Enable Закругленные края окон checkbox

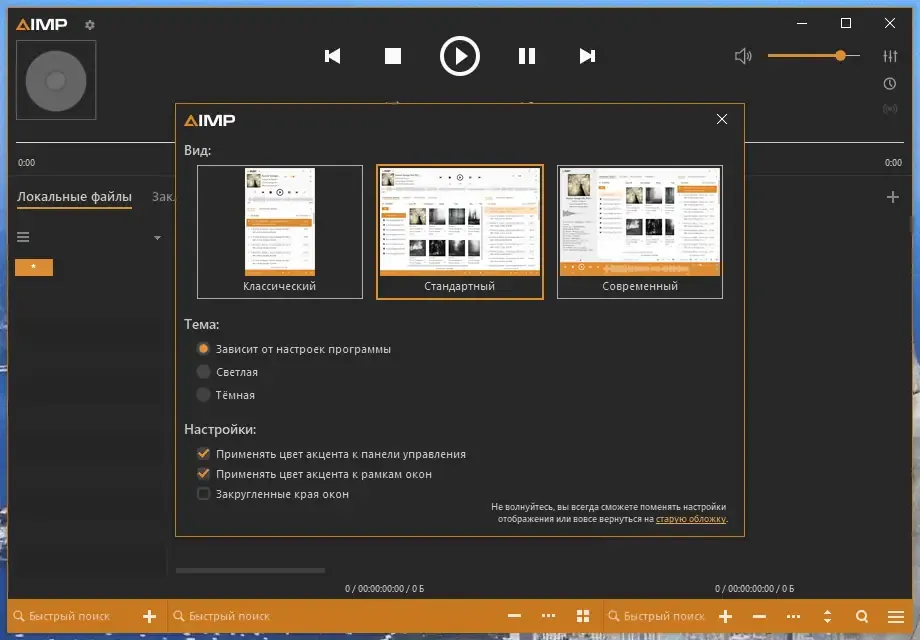pyautogui.click(x=203, y=494)
